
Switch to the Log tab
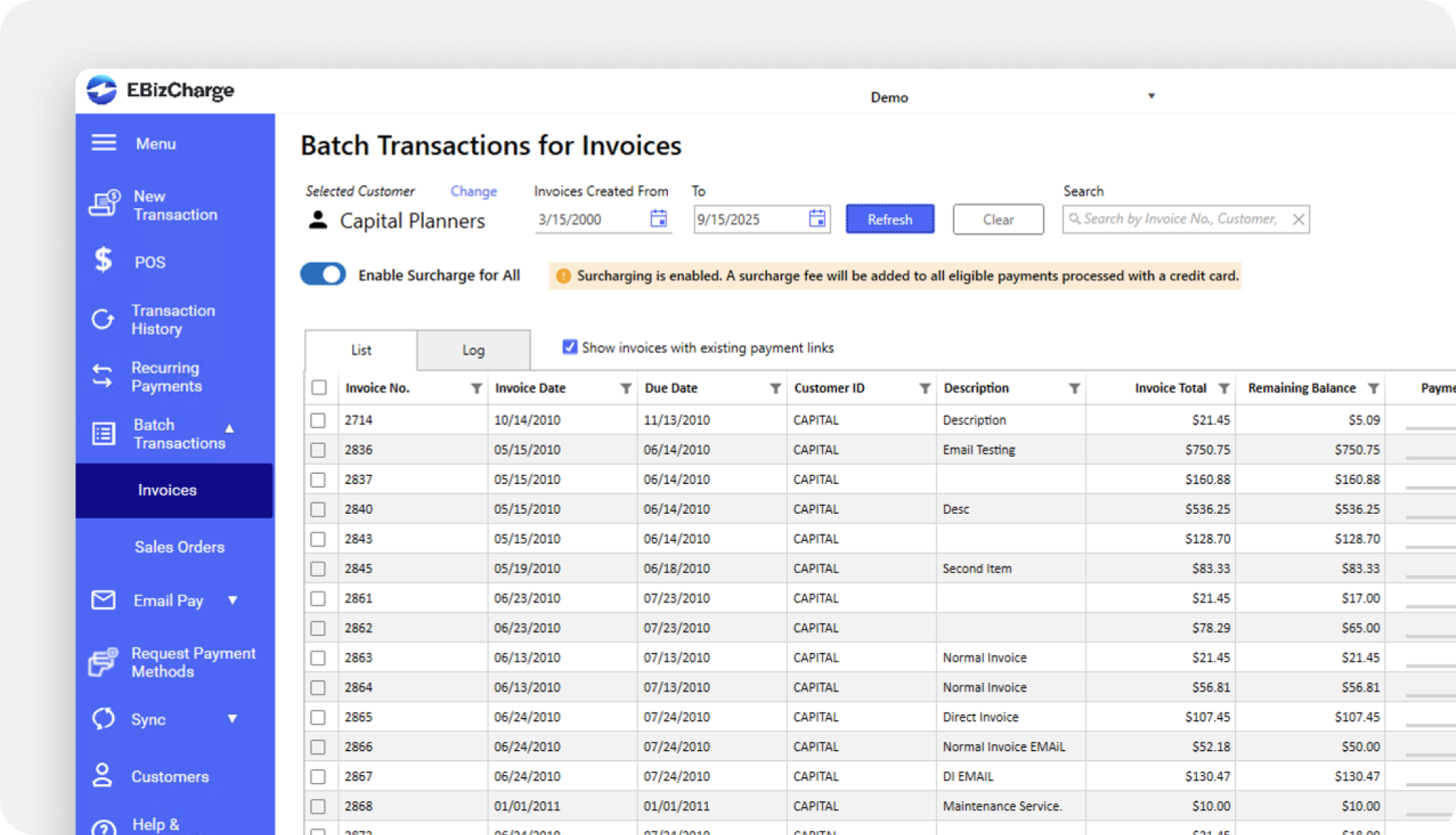(x=473, y=350)
